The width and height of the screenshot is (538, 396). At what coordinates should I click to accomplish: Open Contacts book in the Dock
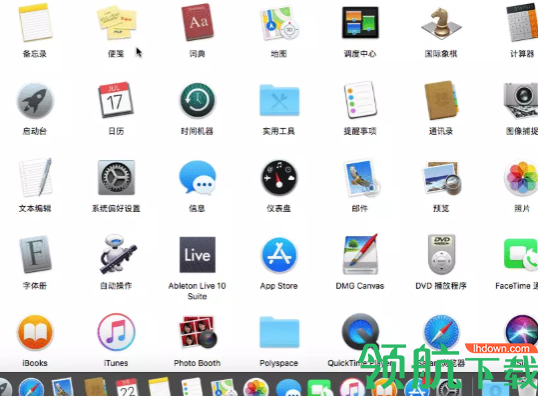[96, 387]
